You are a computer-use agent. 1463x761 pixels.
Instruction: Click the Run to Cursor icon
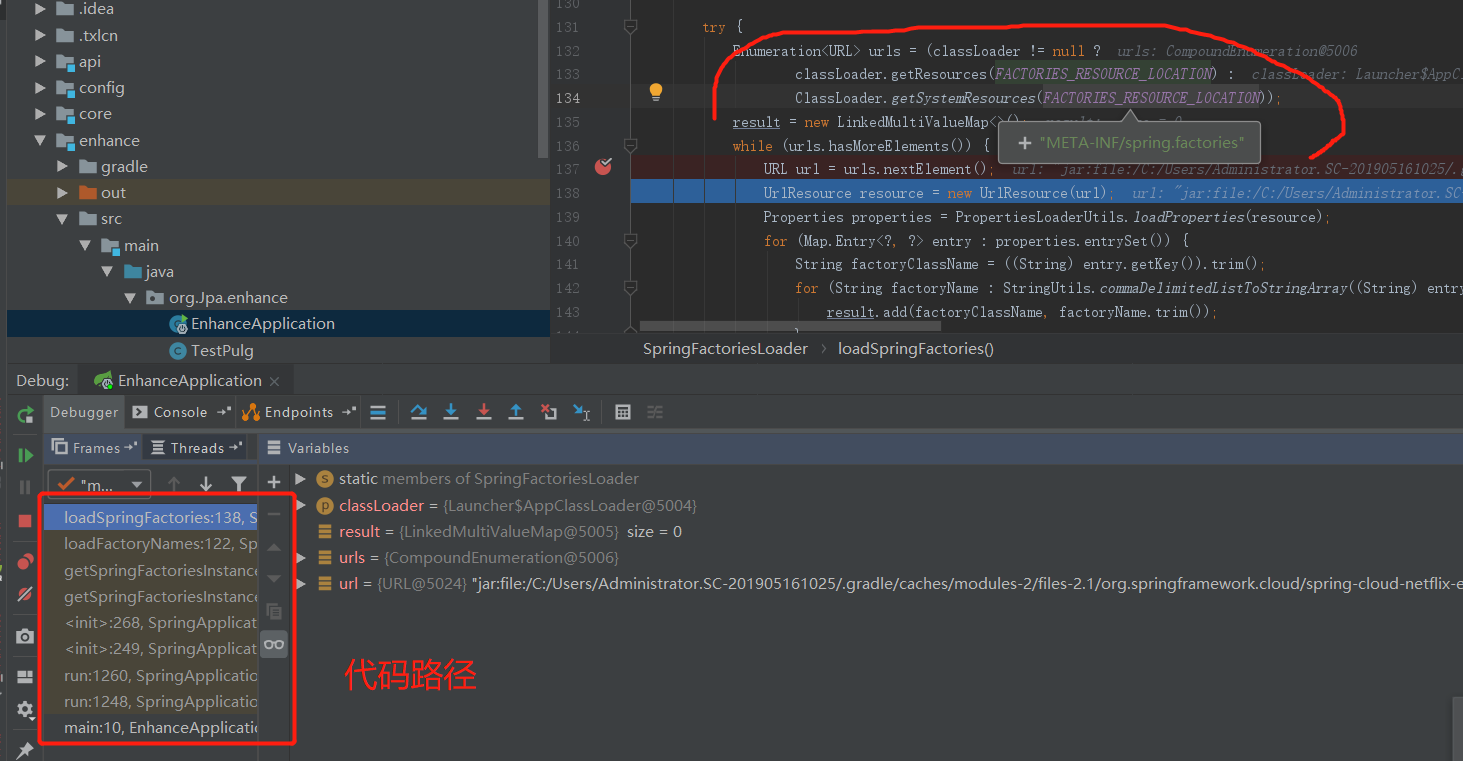click(x=581, y=412)
